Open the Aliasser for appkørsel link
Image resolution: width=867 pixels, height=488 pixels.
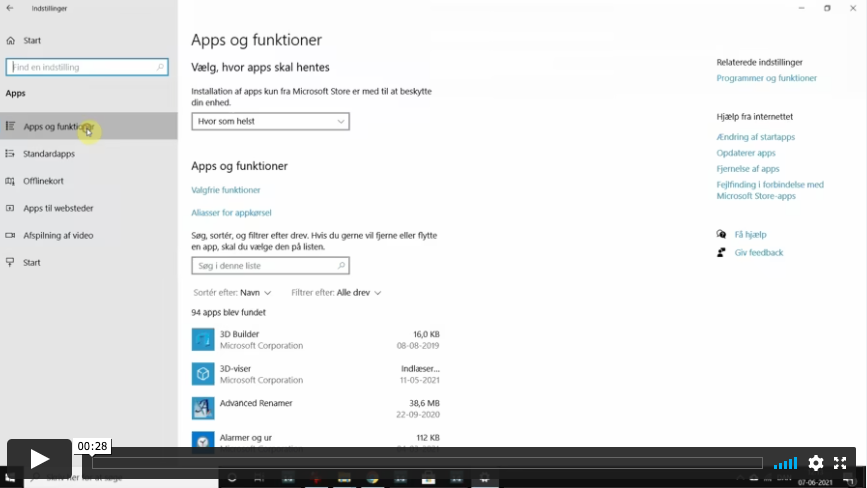coord(231,213)
